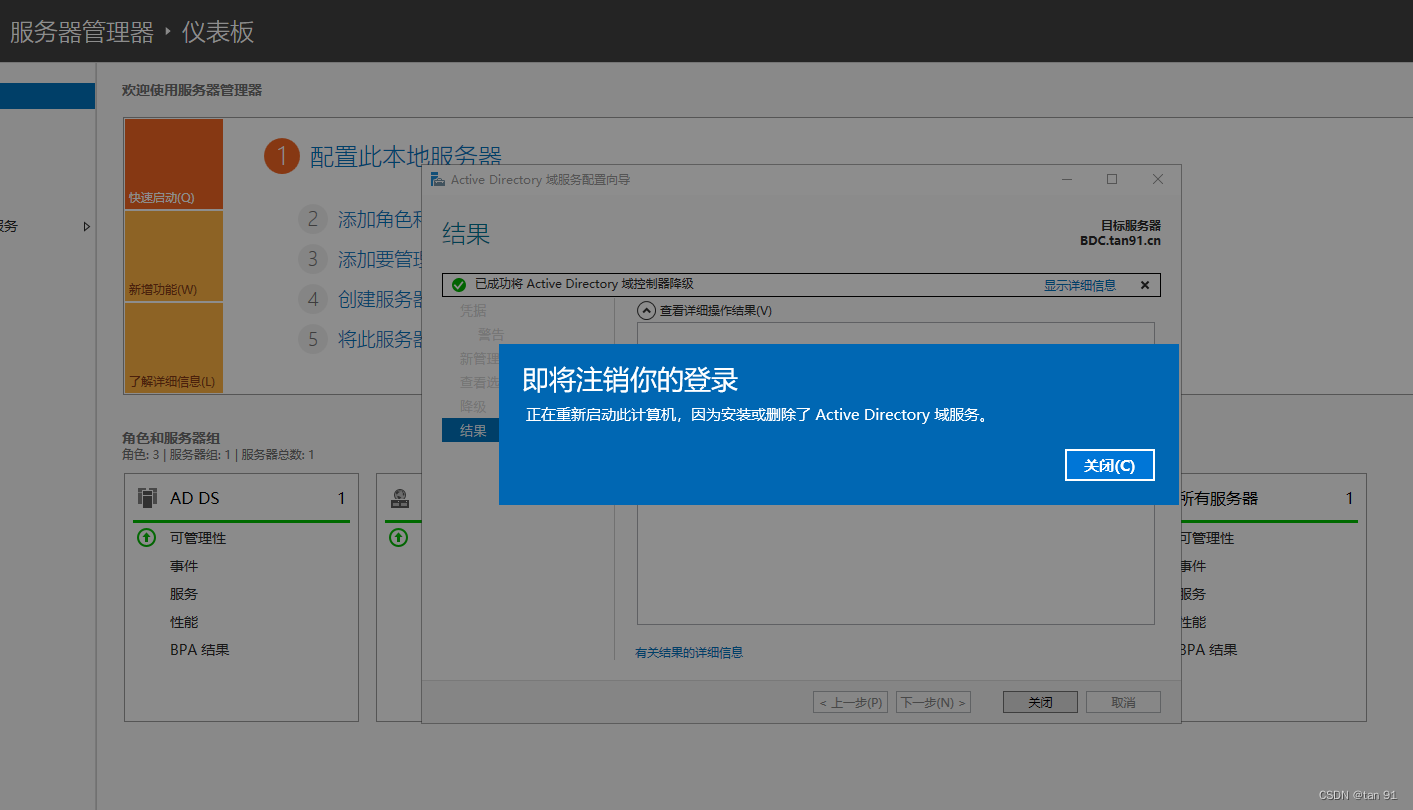Expand the left nav 服务 submenu arrow
Viewport: 1413px width, 810px height.
click(x=87, y=227)
